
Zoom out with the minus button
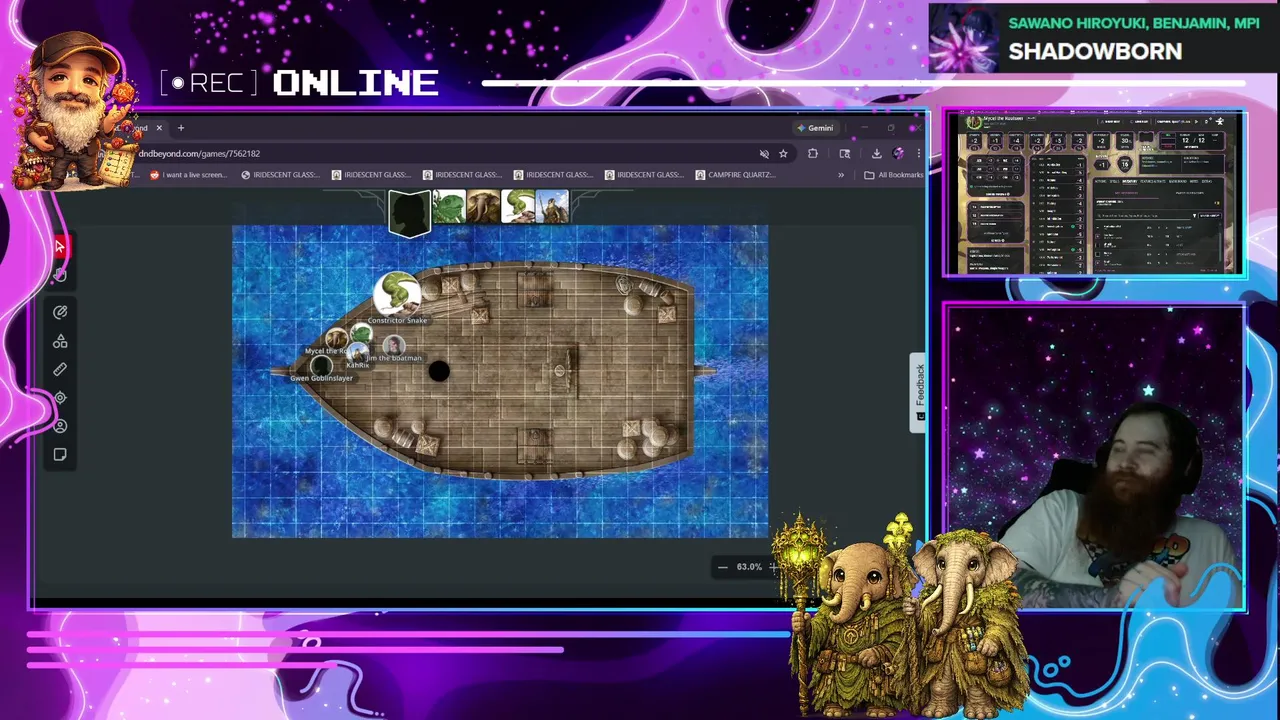tap(723, 567)
